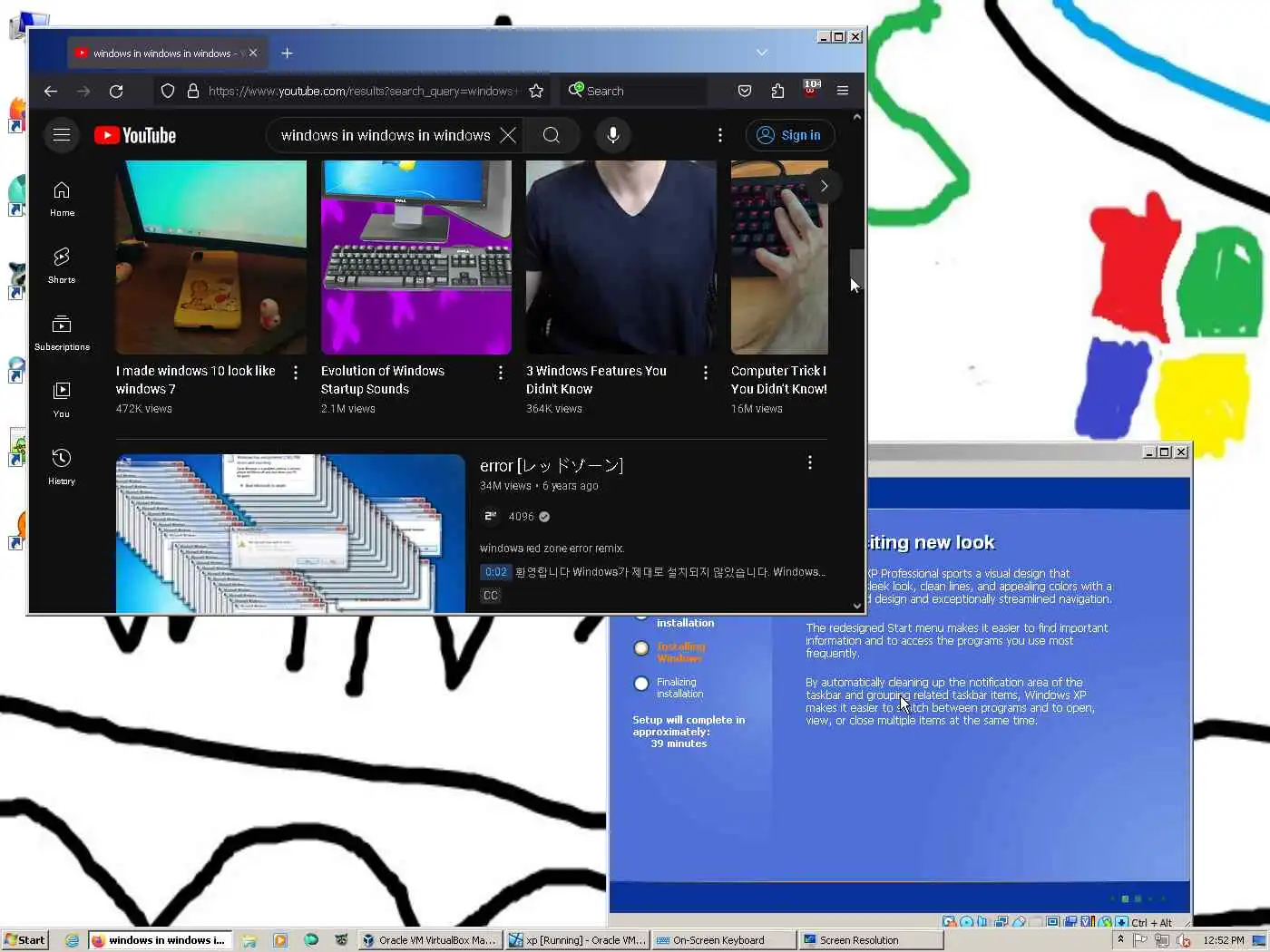
Task: Open new Firefox tab with plus
Action: coord(287,53)
